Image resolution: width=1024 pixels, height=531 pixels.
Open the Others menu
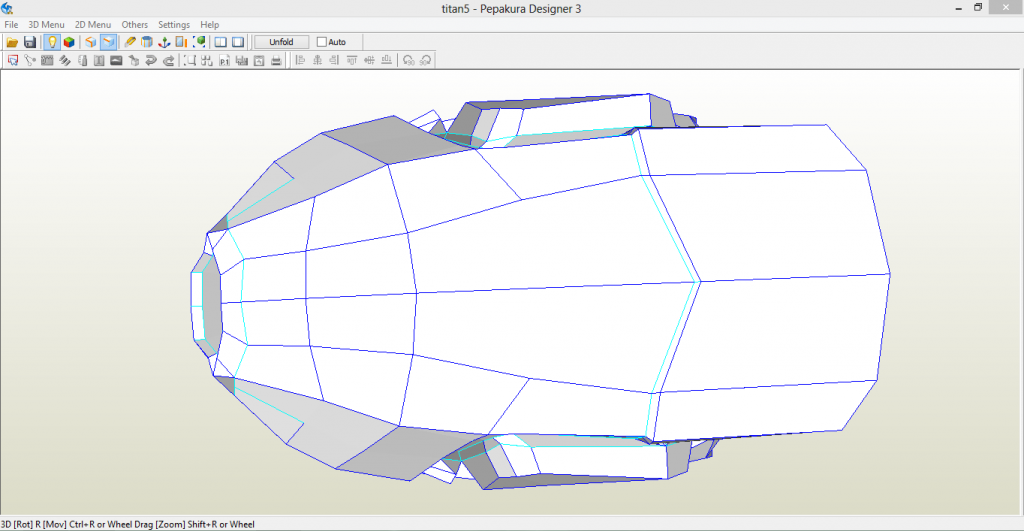(135, 24)
